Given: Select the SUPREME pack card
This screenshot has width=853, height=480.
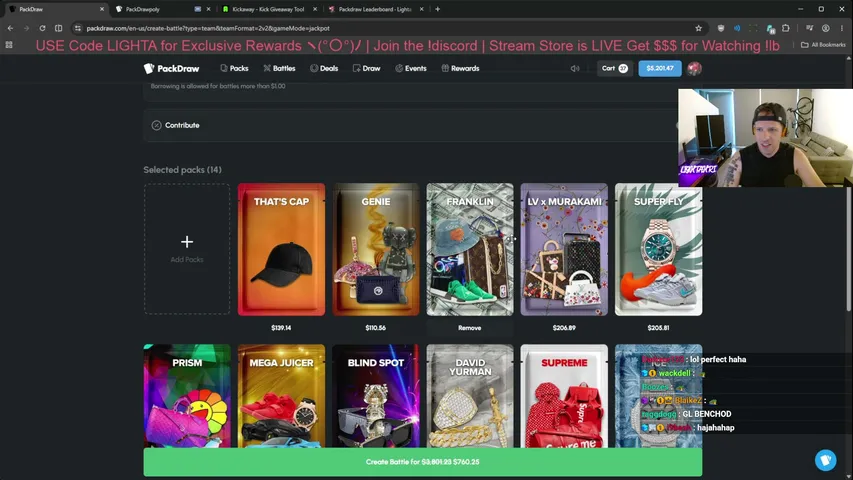Looking at the screenshot, I should point(564,396).
